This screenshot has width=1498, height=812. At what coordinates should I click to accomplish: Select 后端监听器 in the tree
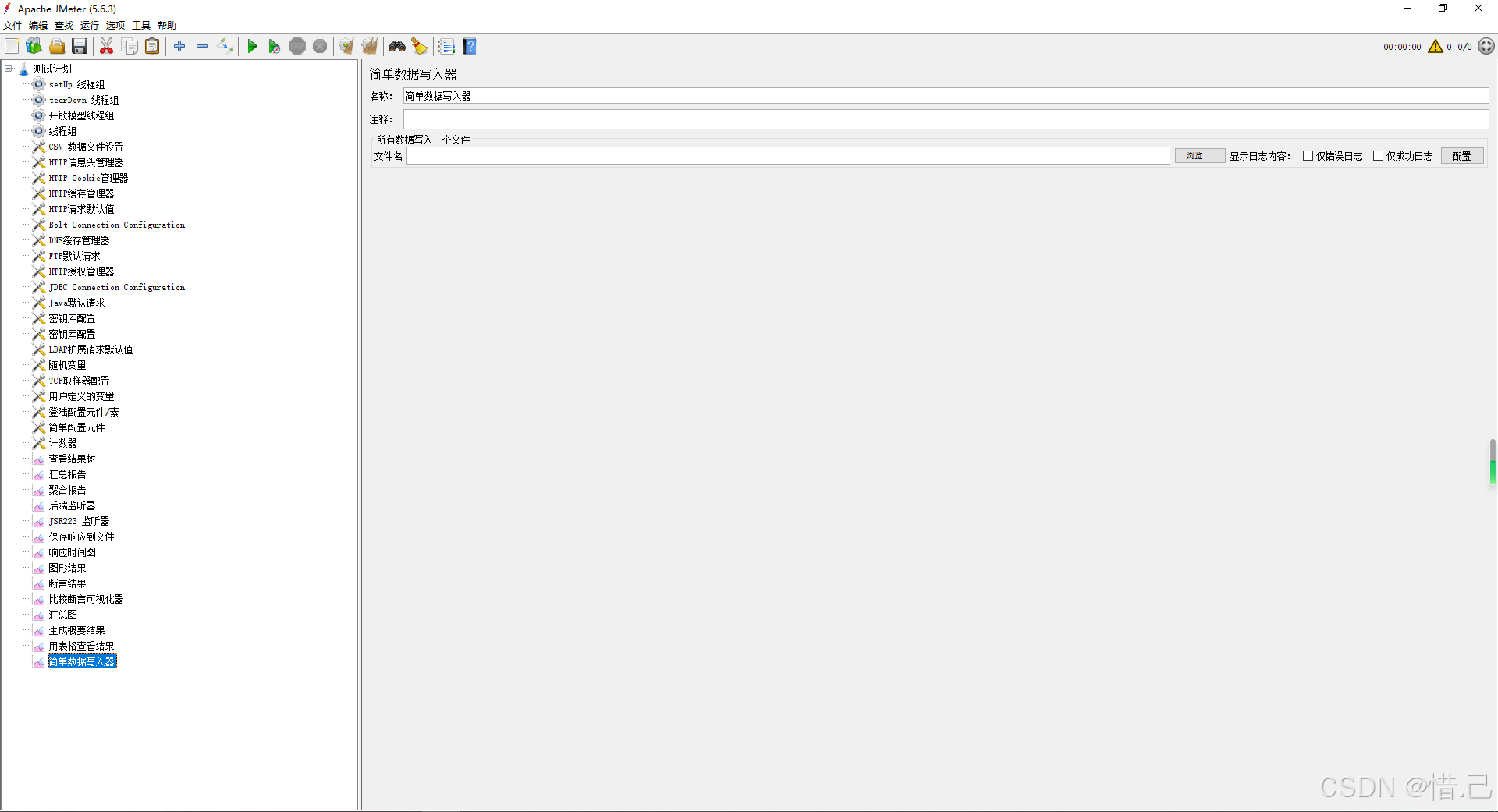(72, 505)
